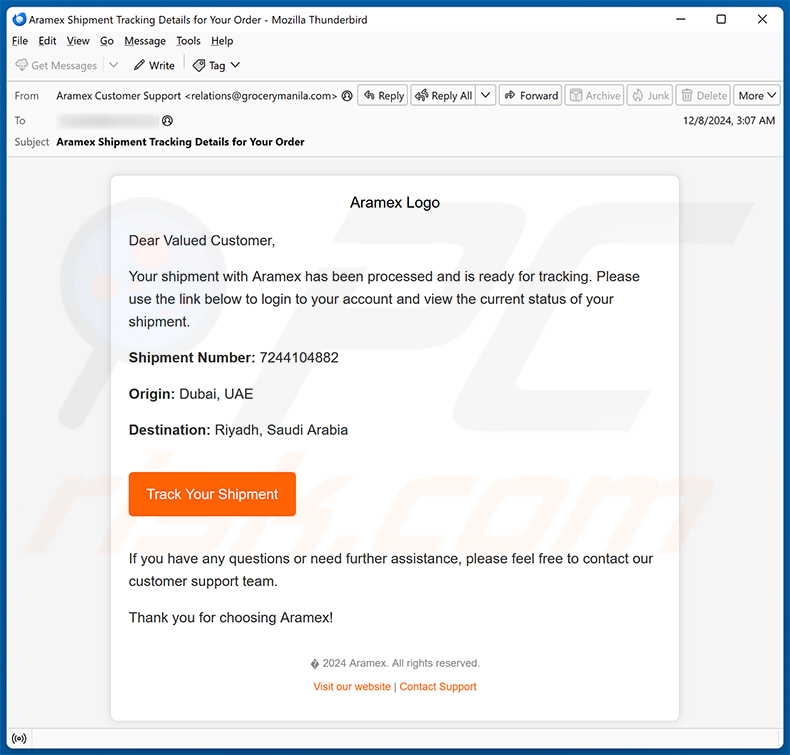Click the subject line text
Screen dimensions: 790x755
(x=180, y=142)
